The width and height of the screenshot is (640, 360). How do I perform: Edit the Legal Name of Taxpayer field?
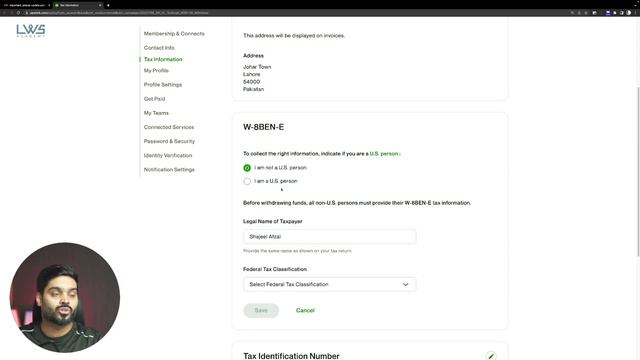pos(329,237)
